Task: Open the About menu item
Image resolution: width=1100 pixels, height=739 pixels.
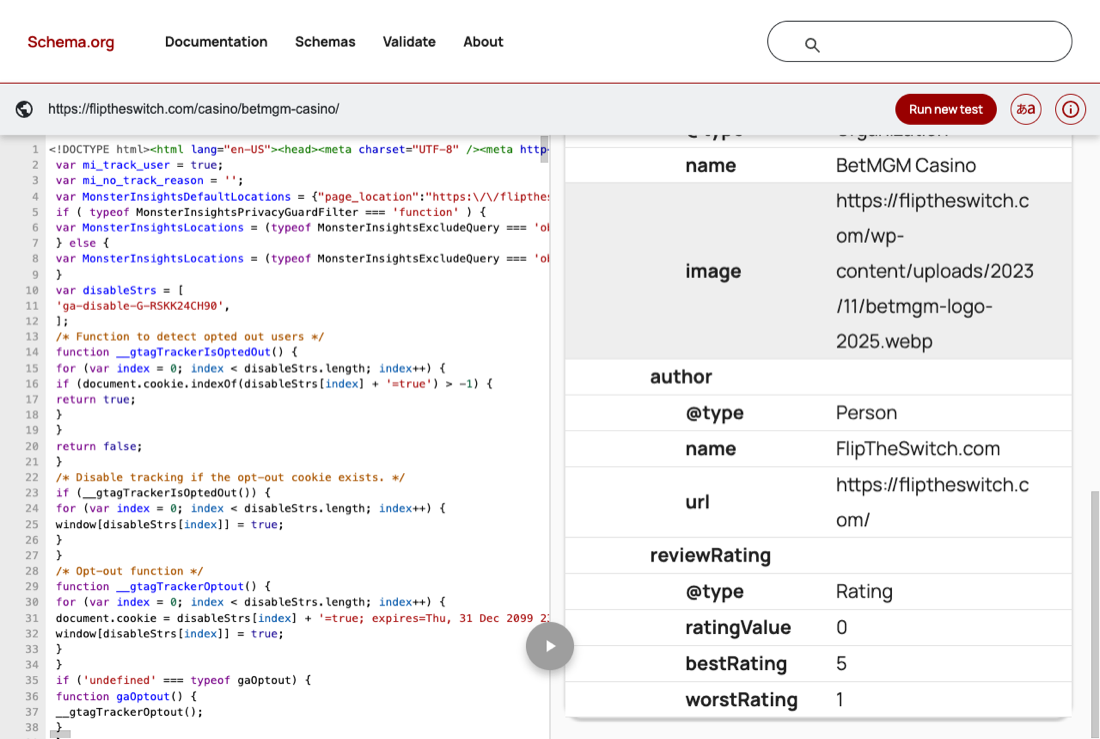Action: pos(483,42)
